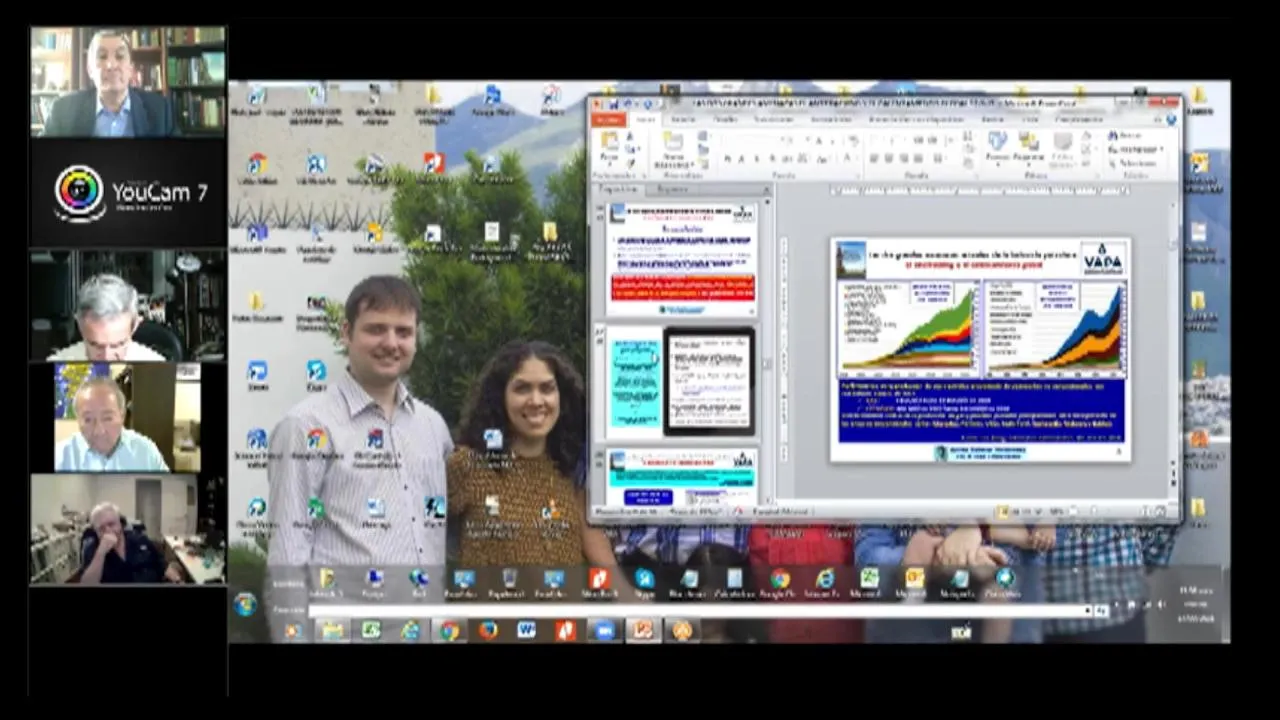1280x720 pixels.
Task: Switch to the Slides pane tab
Action: pos(619,188)
